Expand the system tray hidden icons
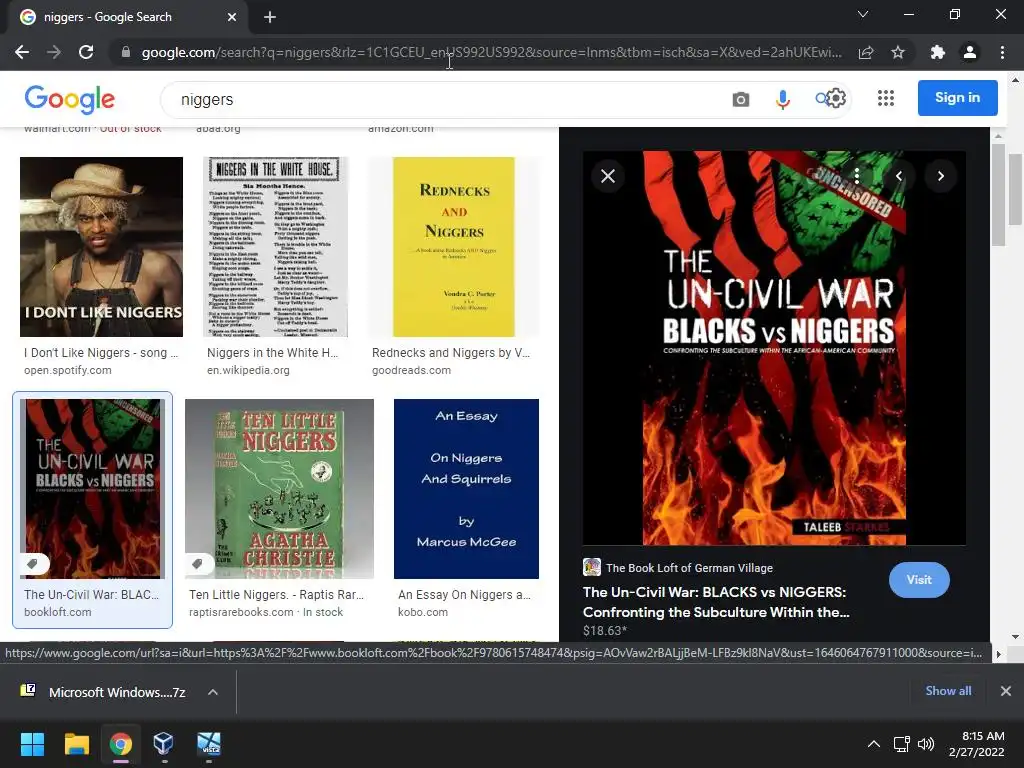Viewport: 1024px width, 768px height. [873, 744]
